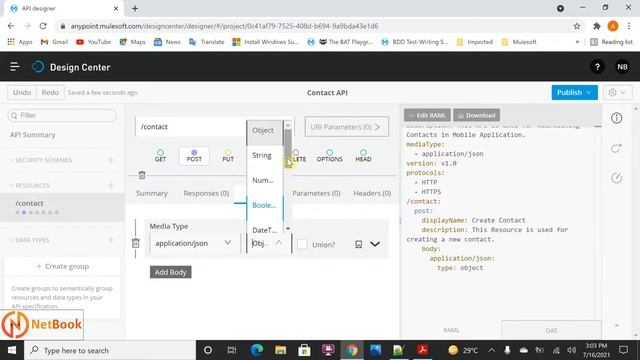640x360 pixels.
Task: Click the Filter search field
Action: [x=62, y=116]
